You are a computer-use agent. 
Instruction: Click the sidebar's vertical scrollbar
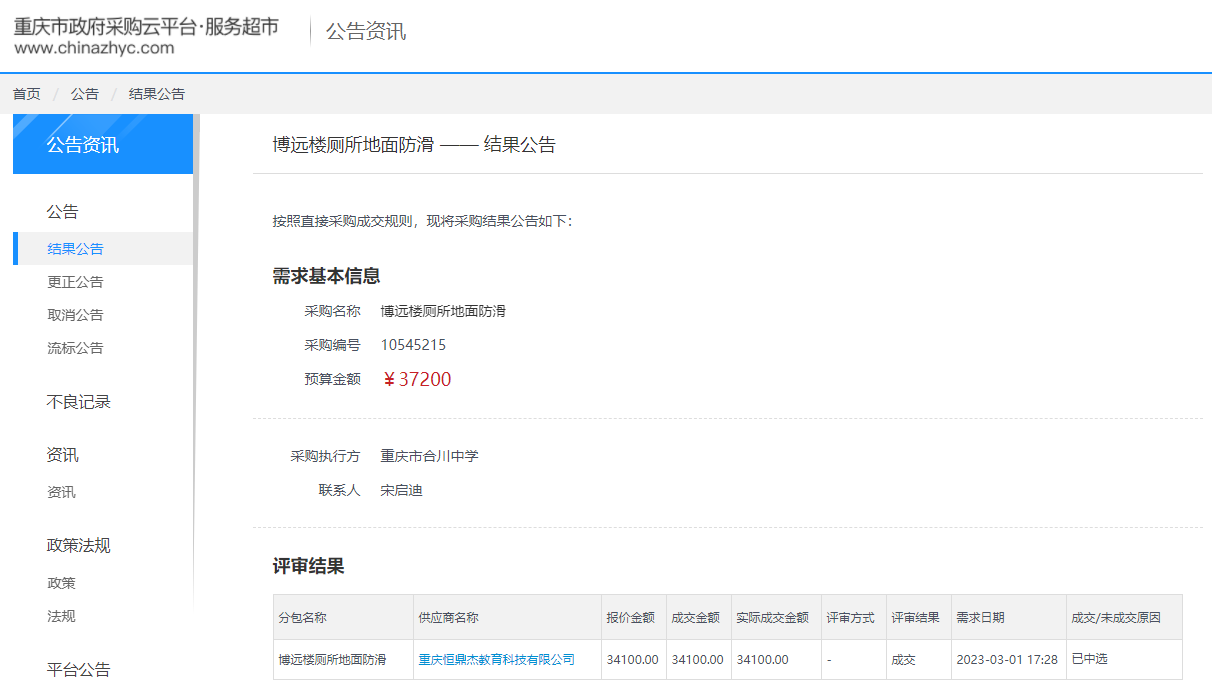(196, 350)
